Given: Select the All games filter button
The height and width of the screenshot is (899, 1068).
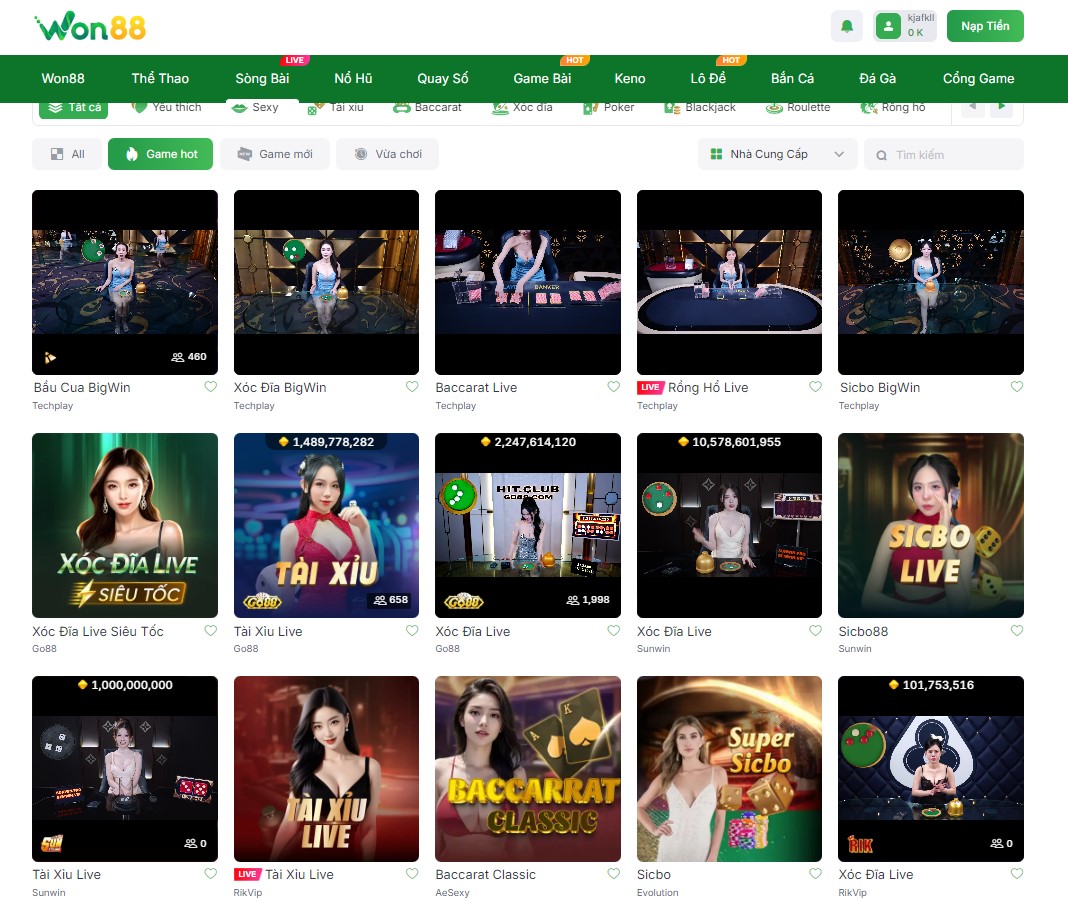Looking at the screenshot, I should 67,154.
